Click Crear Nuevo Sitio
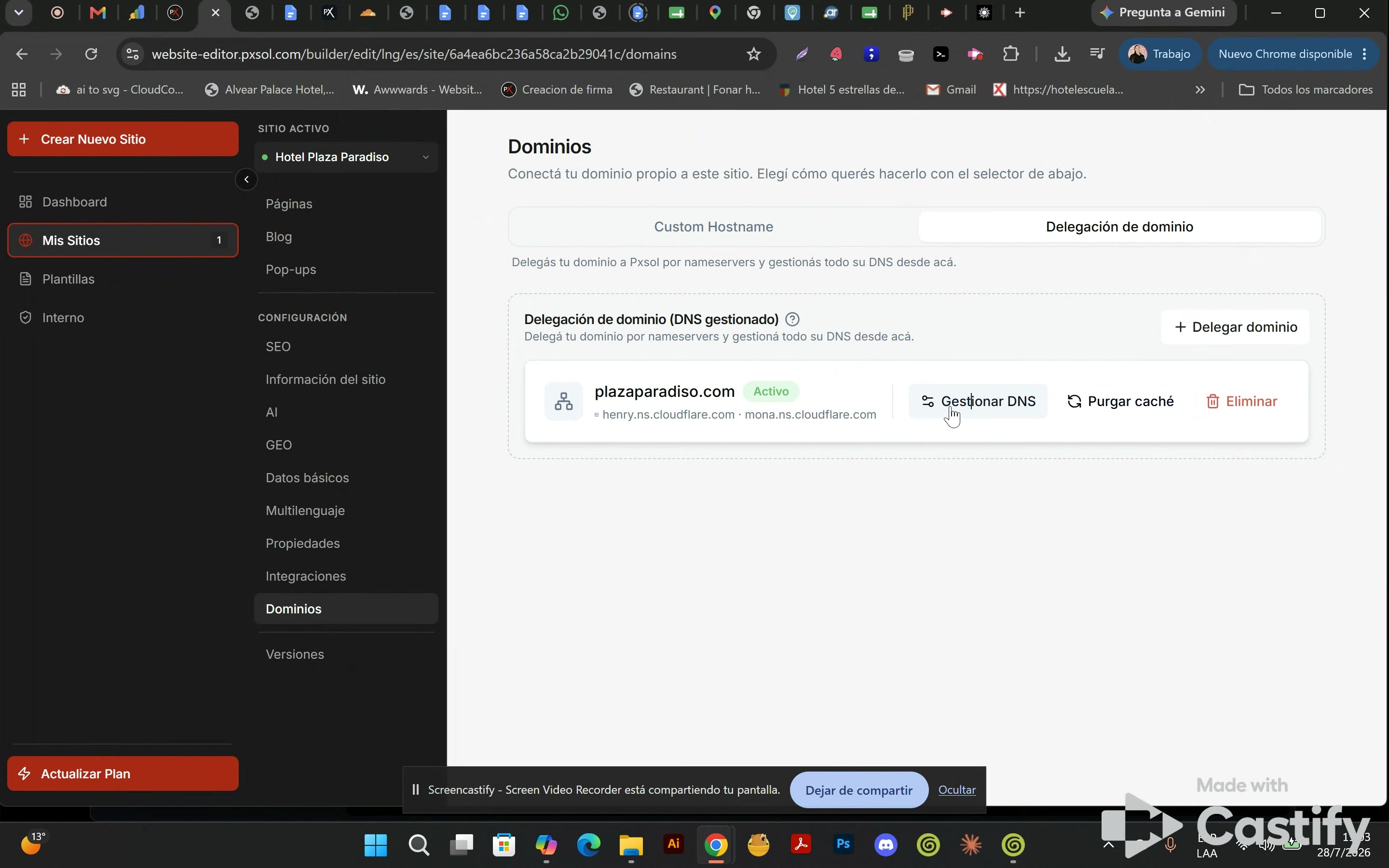This screenshot has height=868, width=1389. coord(123,139)
